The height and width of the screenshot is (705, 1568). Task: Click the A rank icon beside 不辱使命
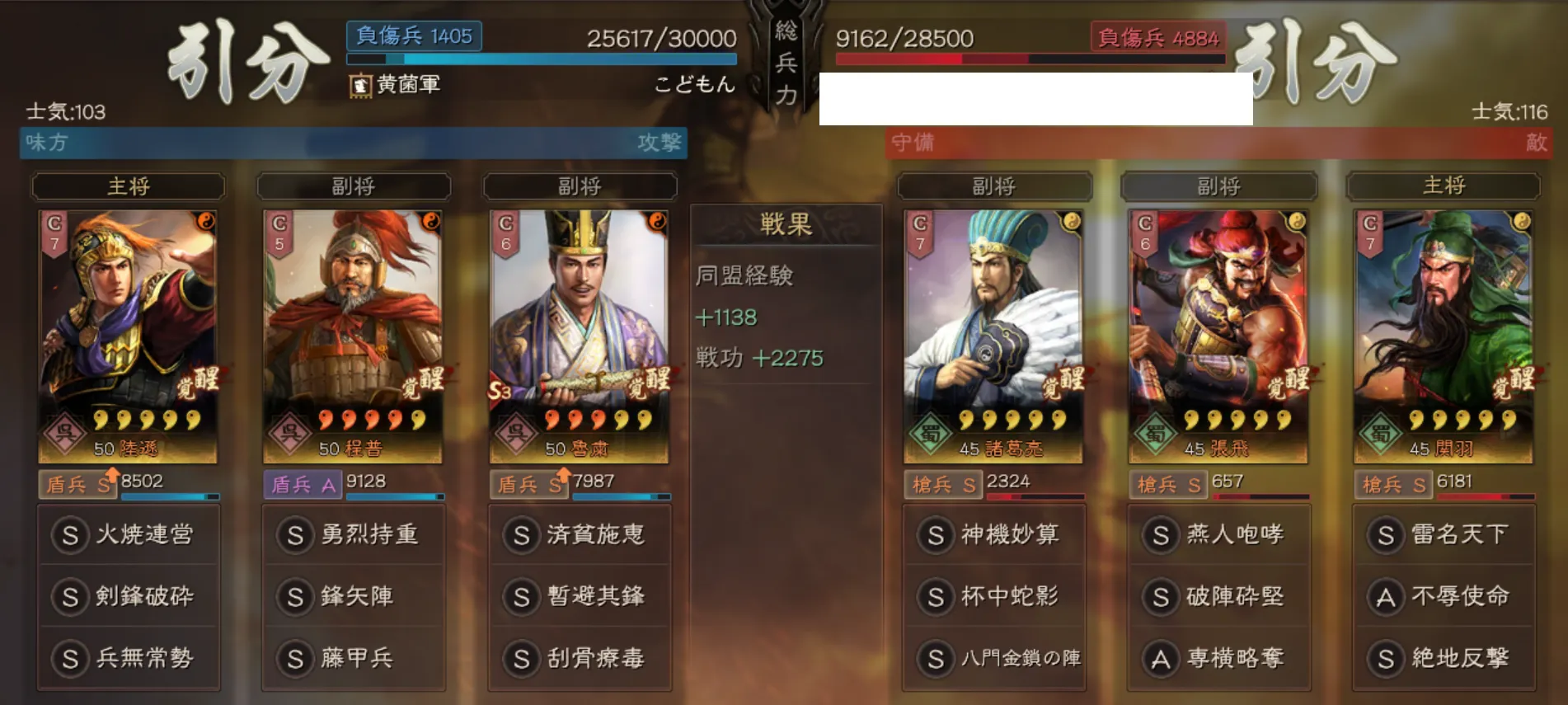coord(1386,597)
